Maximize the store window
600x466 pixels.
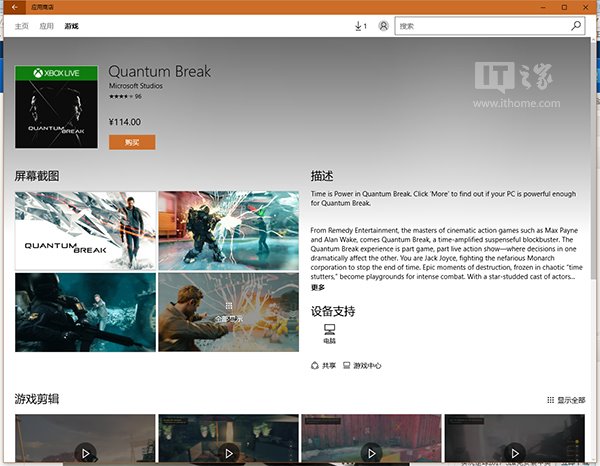(x=564, y=7)
